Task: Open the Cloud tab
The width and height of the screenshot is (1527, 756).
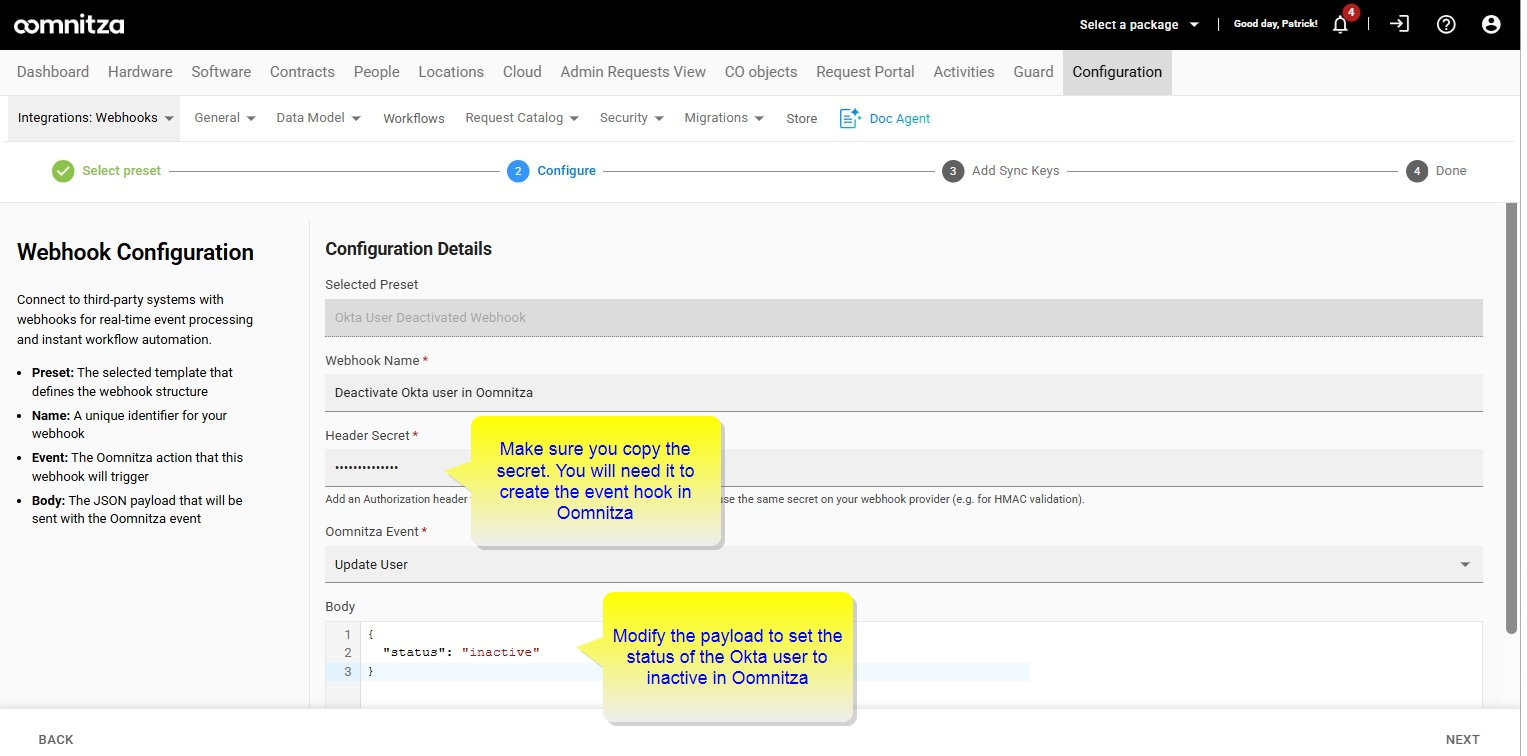Action: [522, 72]
